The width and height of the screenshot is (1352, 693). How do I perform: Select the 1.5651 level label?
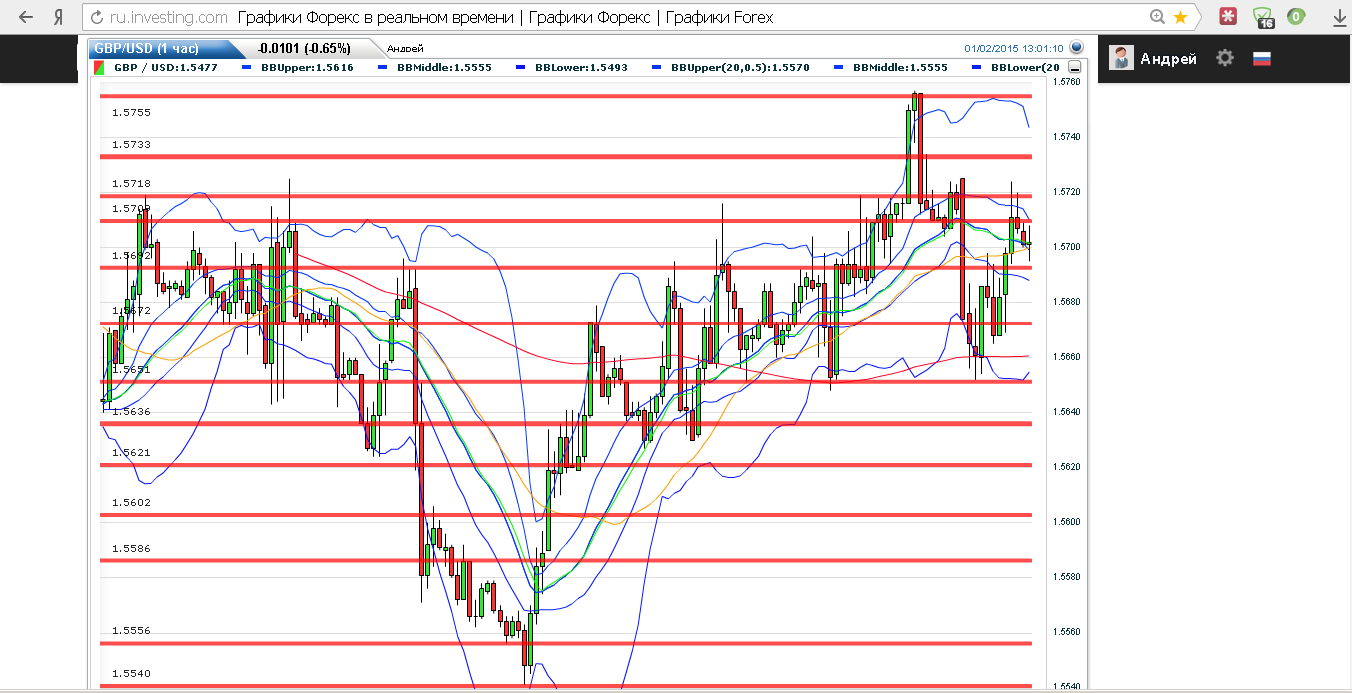point(131,369)
